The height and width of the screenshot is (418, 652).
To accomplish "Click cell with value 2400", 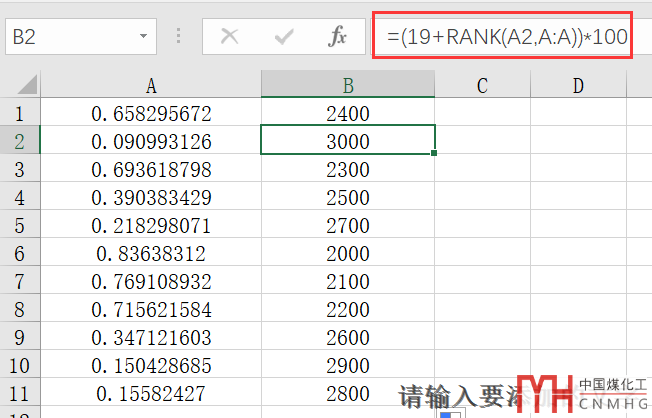I will coord(348,112).
